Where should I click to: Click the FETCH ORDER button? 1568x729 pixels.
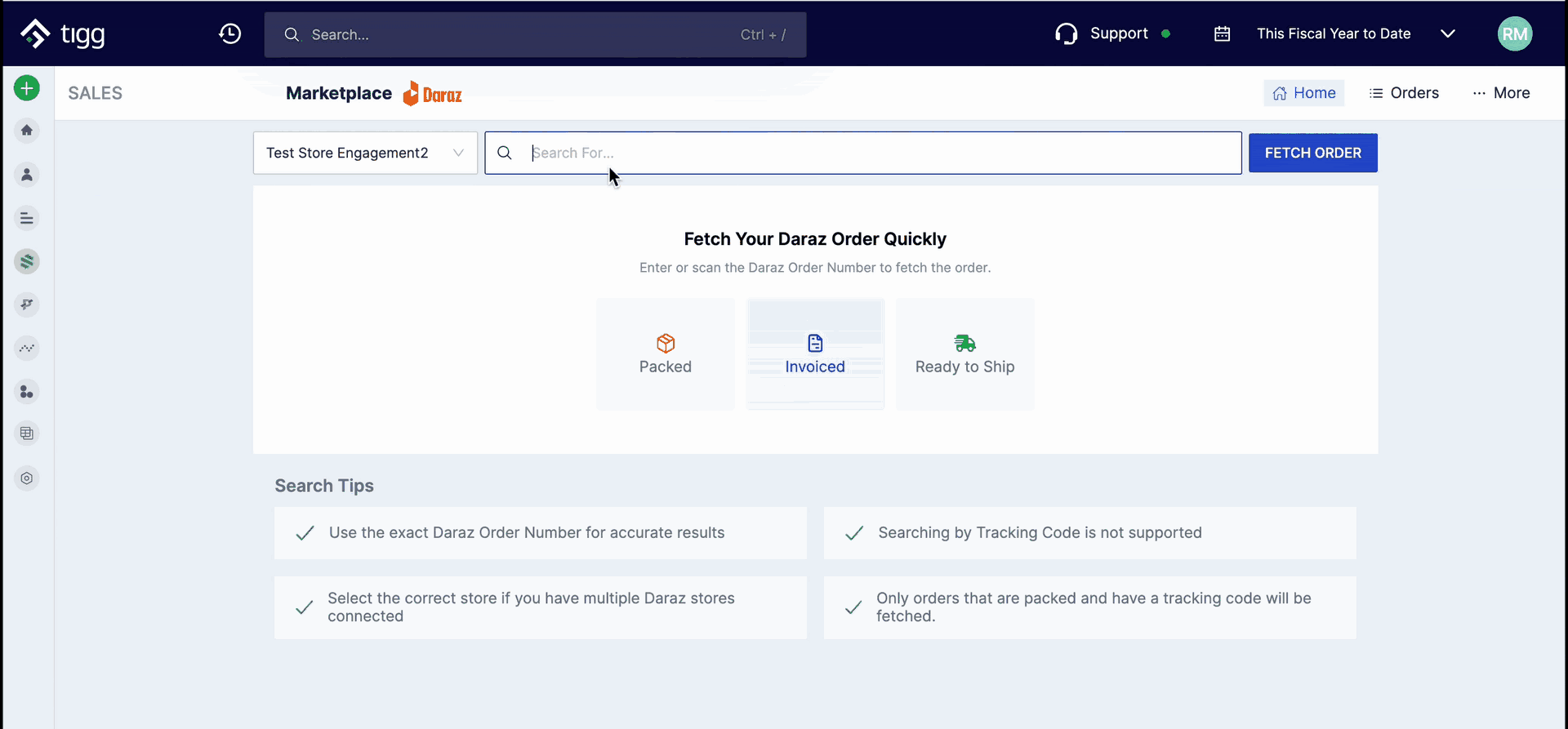(1313, 153)
